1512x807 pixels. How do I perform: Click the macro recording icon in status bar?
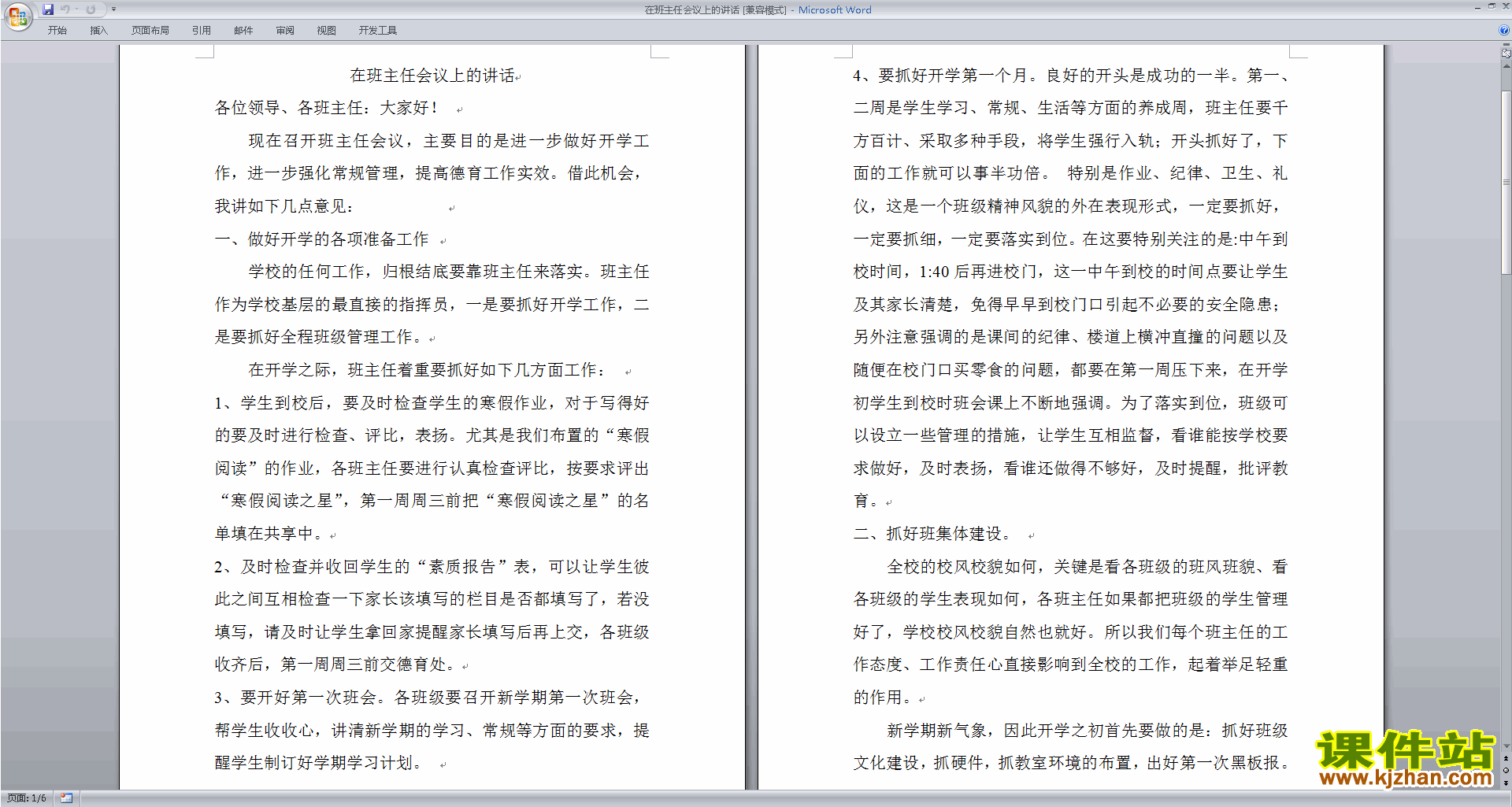pos(66,798)
